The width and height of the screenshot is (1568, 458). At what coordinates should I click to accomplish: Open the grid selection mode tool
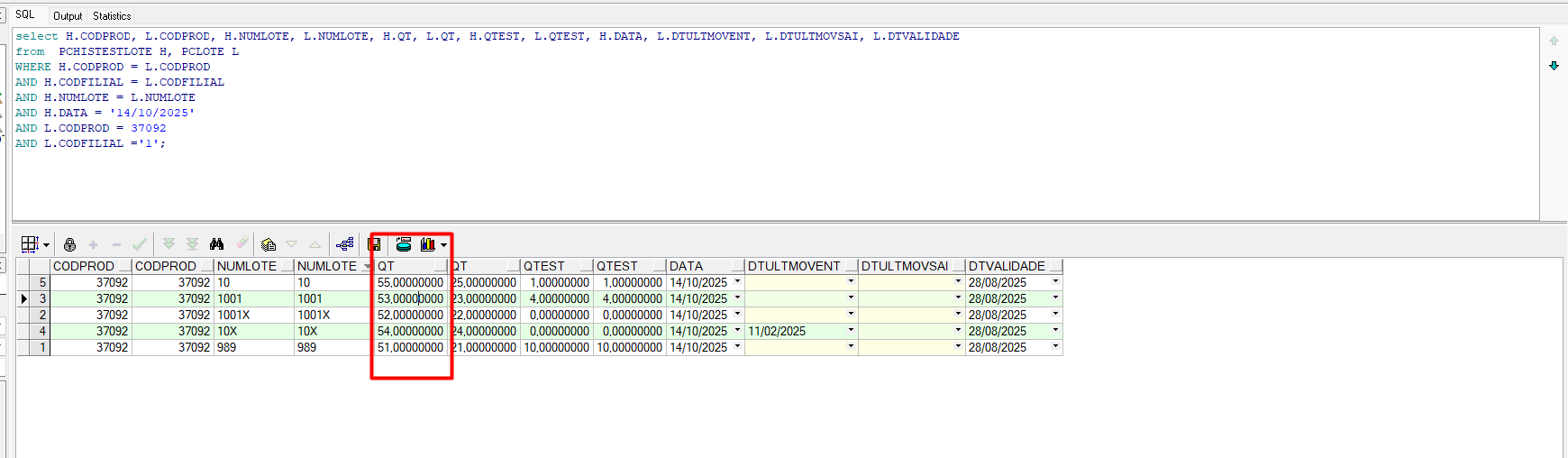point(30,244)
